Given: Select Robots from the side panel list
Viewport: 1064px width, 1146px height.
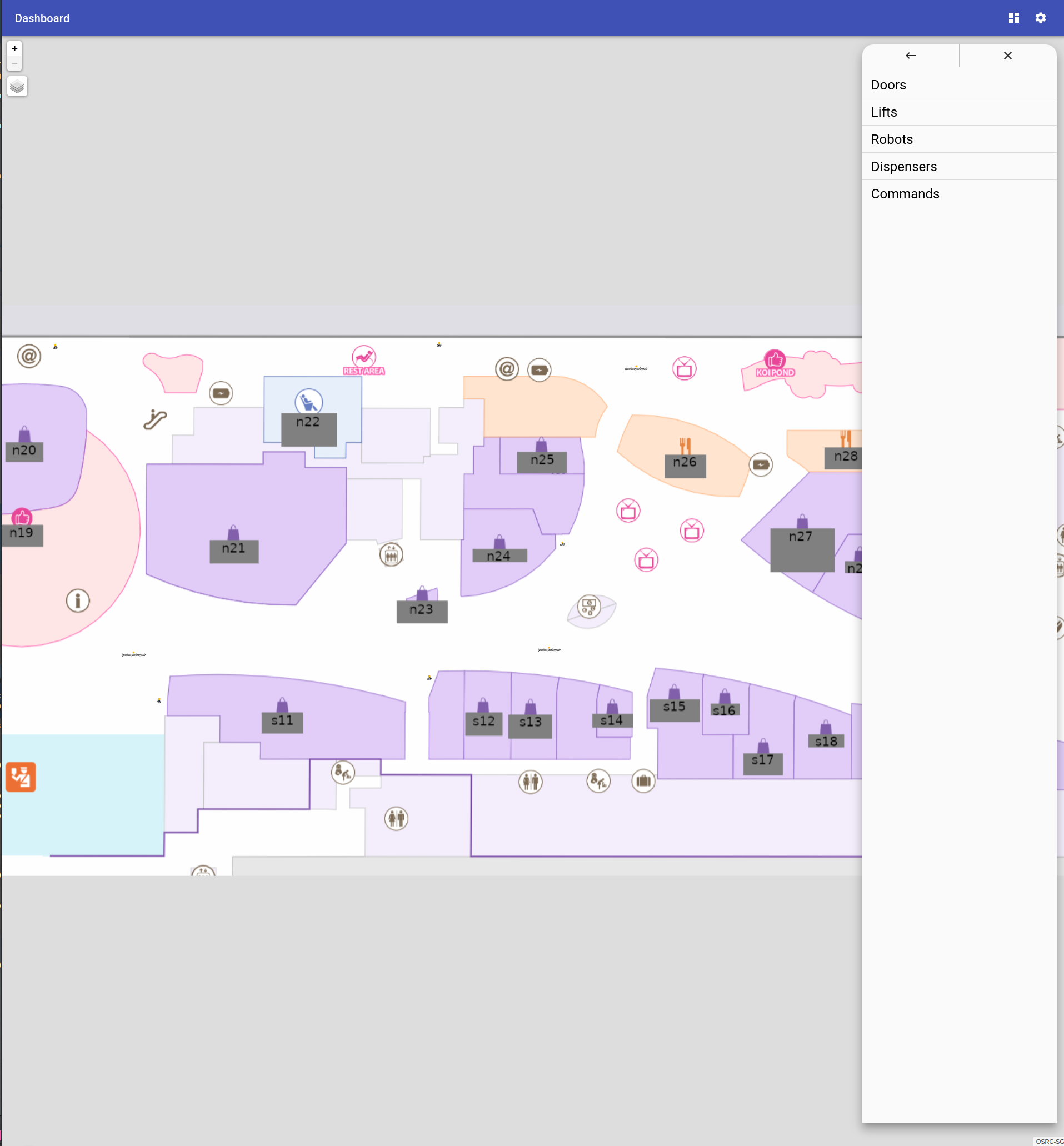Looking at the screenshot, I should click(892, 139).
